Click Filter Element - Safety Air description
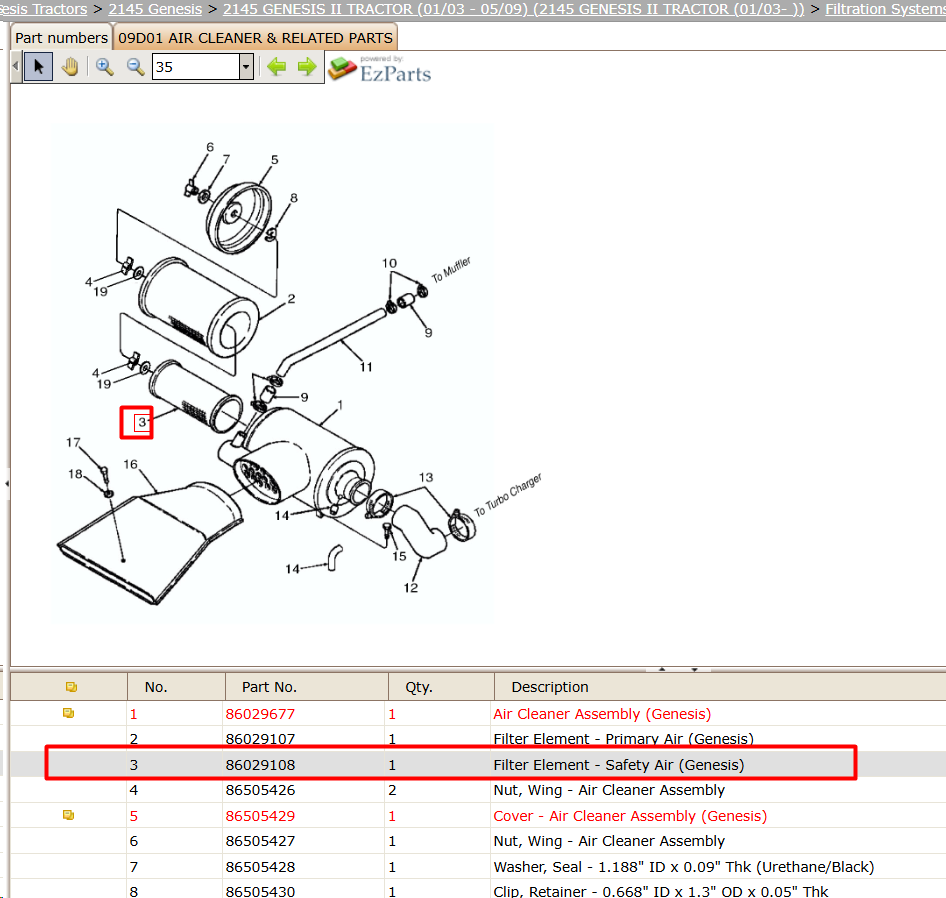Viewport: 946px width, 898px height. click(618, 765)
